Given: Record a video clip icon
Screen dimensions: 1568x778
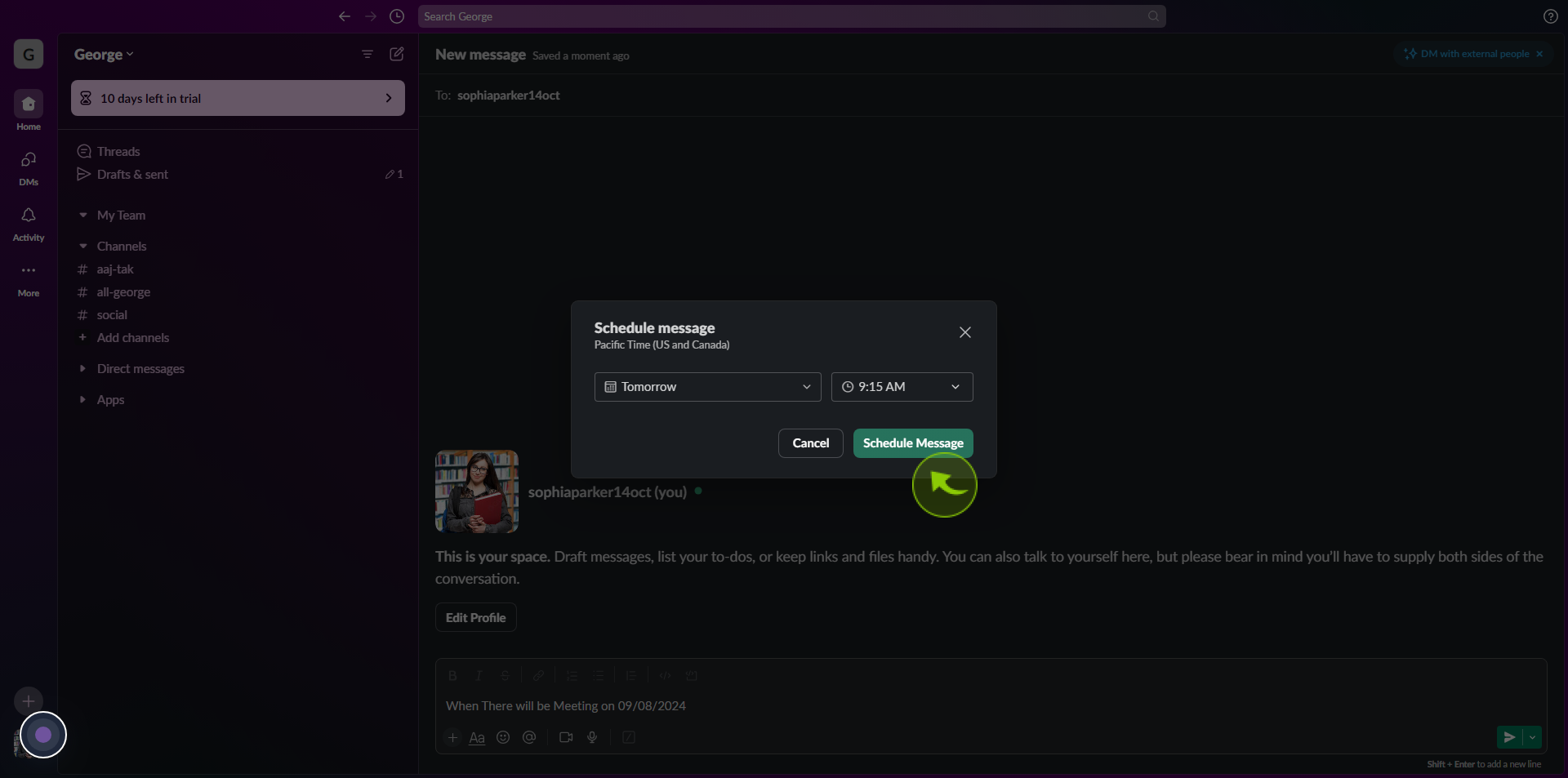Looking at the screenshot, I should (566, 738).
